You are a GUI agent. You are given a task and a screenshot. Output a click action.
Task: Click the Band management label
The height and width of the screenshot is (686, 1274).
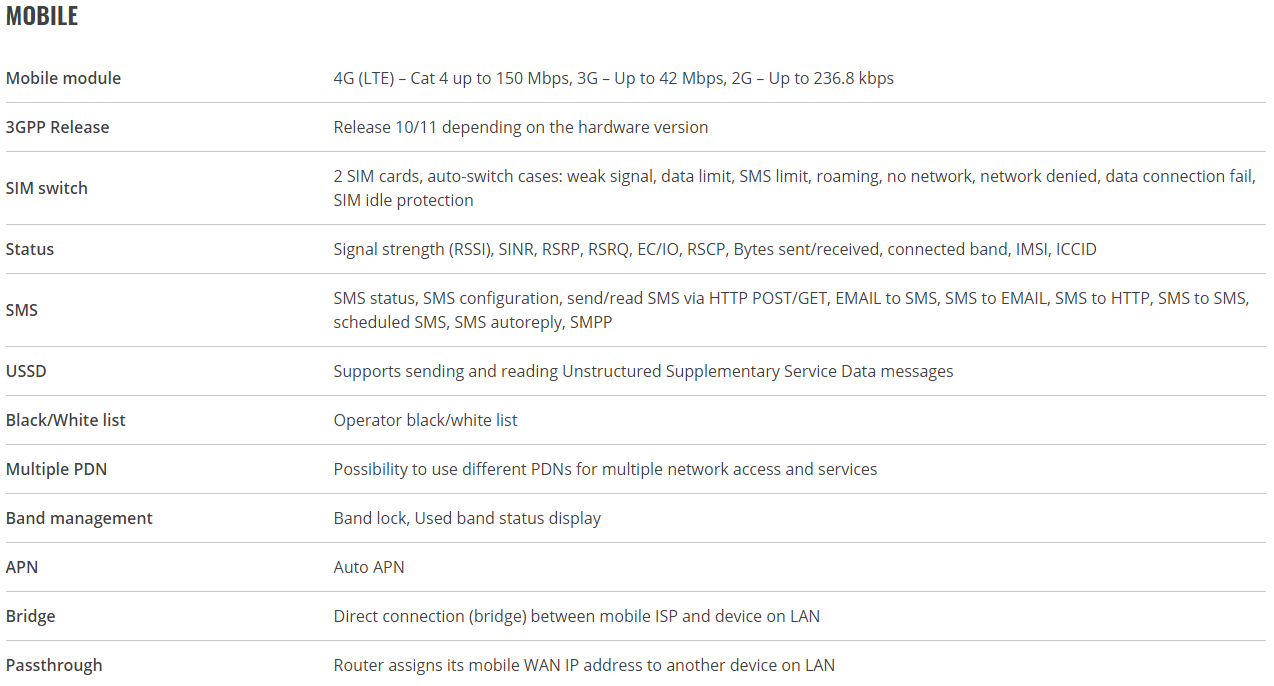pyautogui.click(x=79, y=518)
